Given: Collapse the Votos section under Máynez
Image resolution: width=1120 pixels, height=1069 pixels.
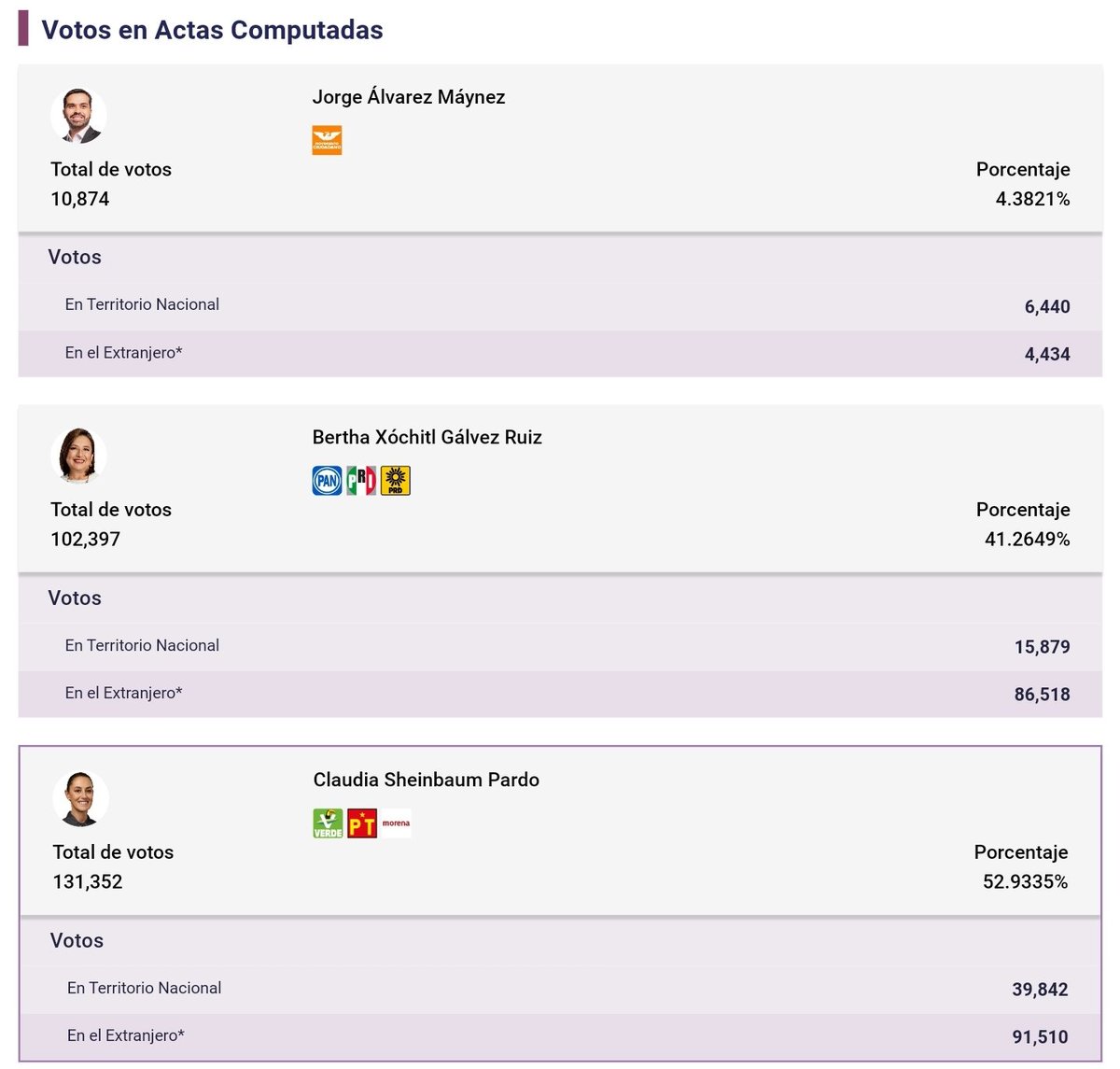Looking at the screenshot, I should 560,258.
